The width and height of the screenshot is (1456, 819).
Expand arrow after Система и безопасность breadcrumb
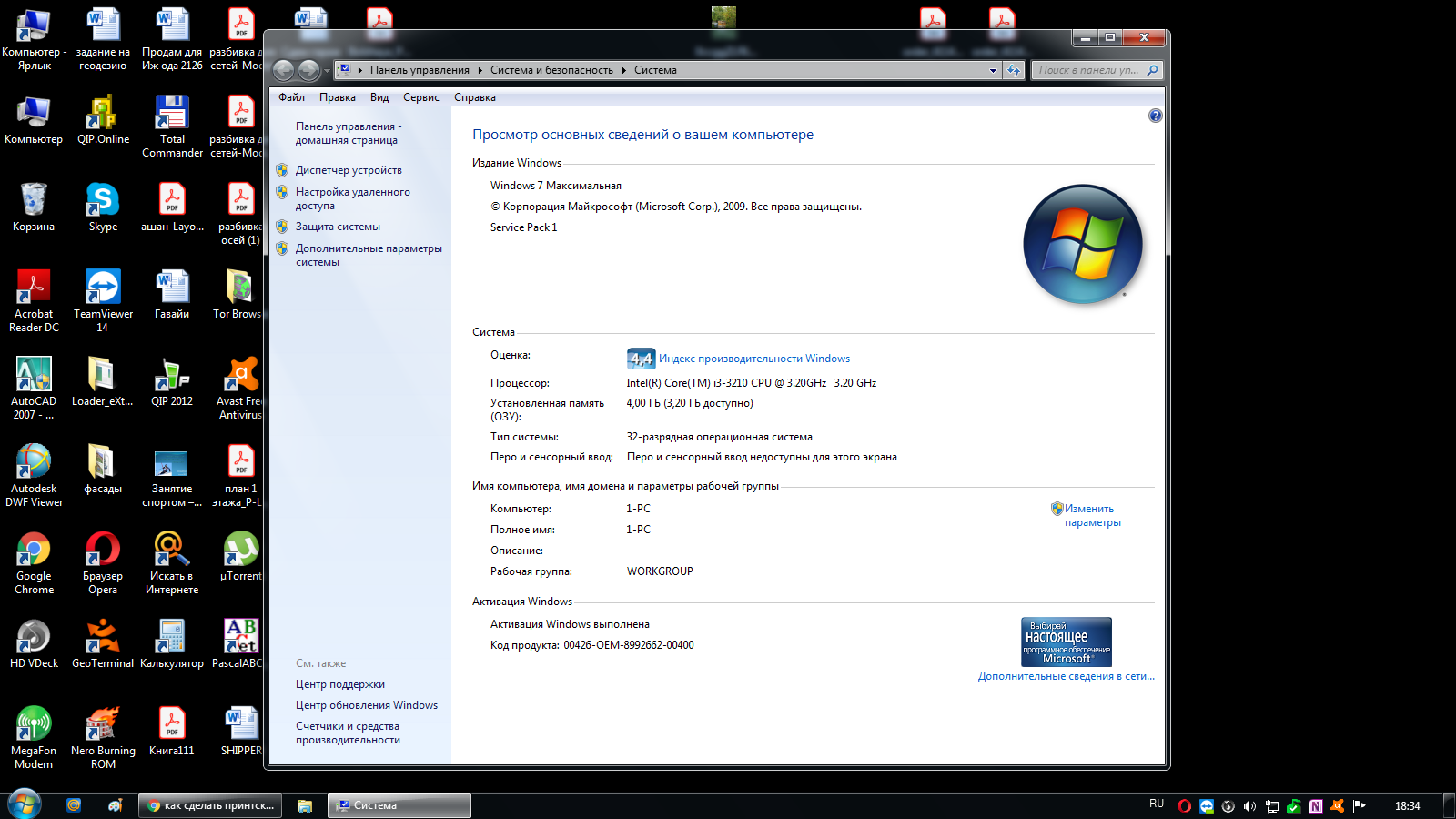[623, 70]
